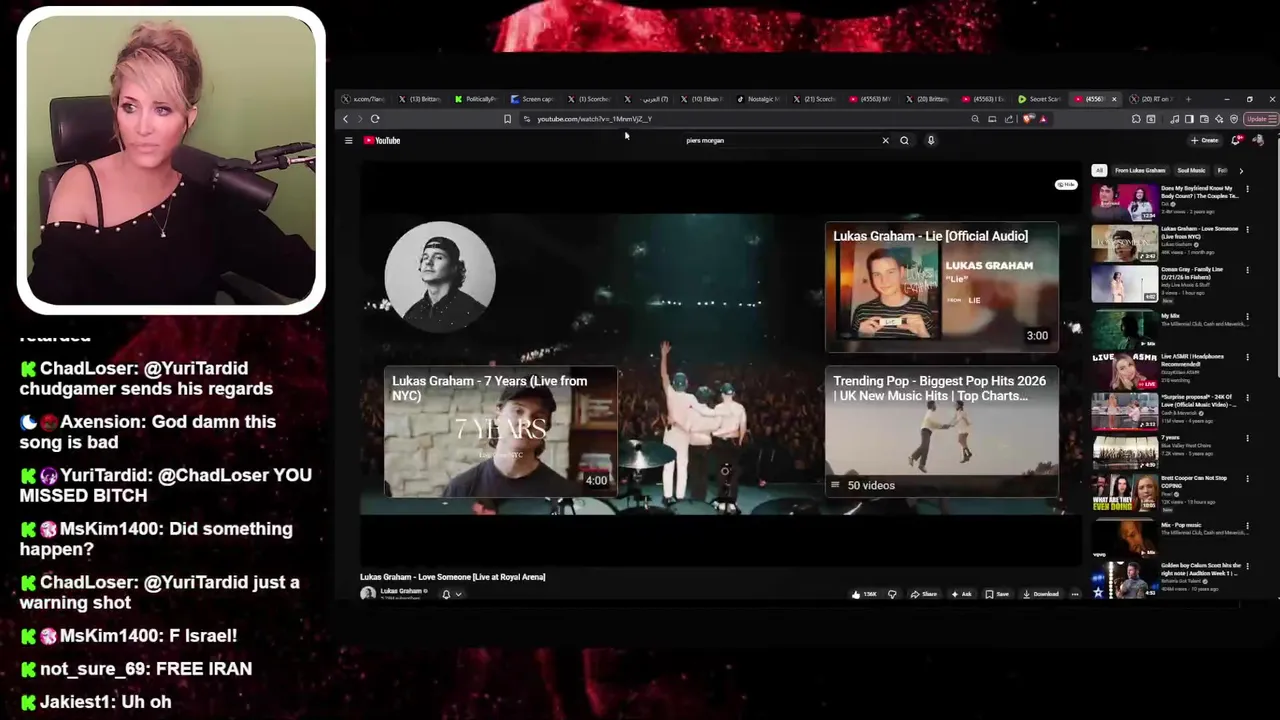The width and height of the screenshot is (1280, 720).
Task: Open YouTube notifications bell in header
Action: (1236, 141)
